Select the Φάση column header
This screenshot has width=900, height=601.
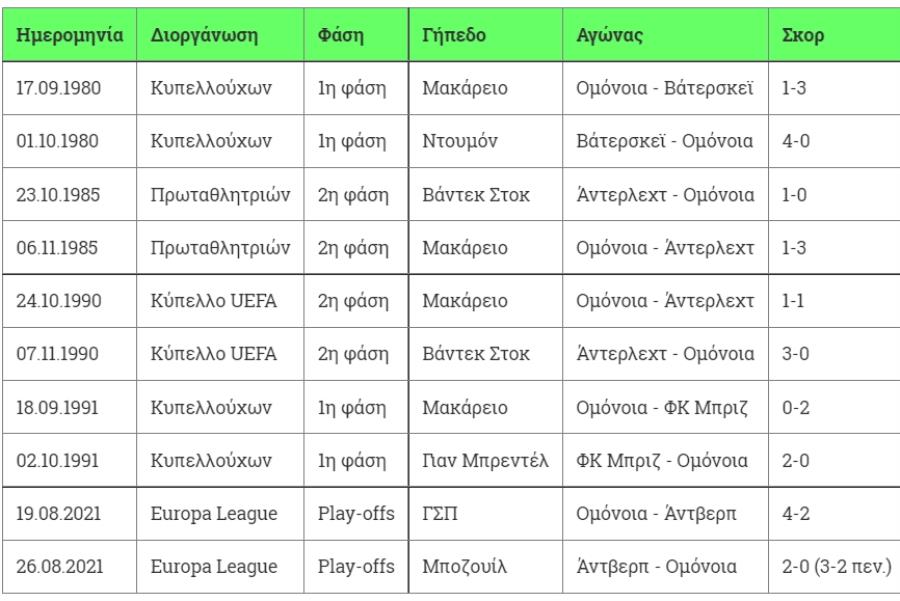(356, 35)
